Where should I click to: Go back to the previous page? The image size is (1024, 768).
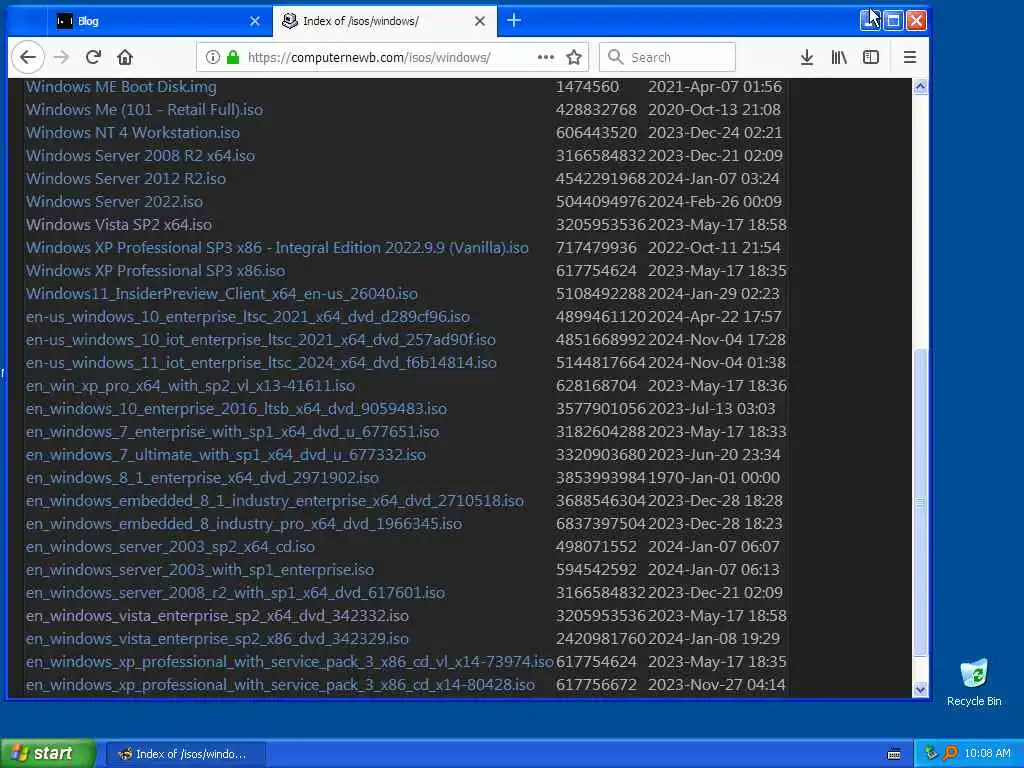(x=27, y=57)
